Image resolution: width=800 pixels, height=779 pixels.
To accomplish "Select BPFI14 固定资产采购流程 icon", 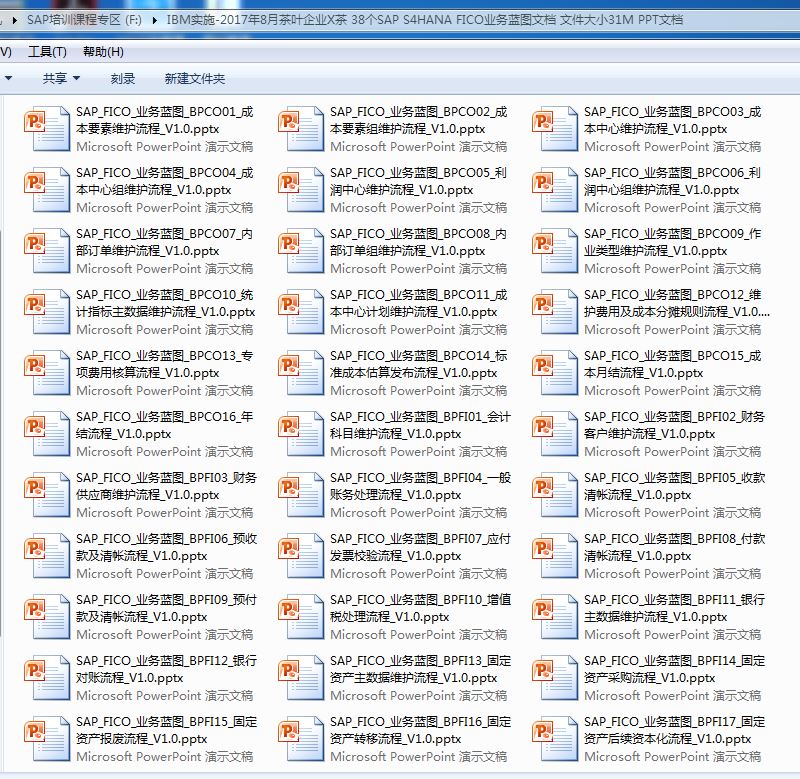I will tap(555, 677).
